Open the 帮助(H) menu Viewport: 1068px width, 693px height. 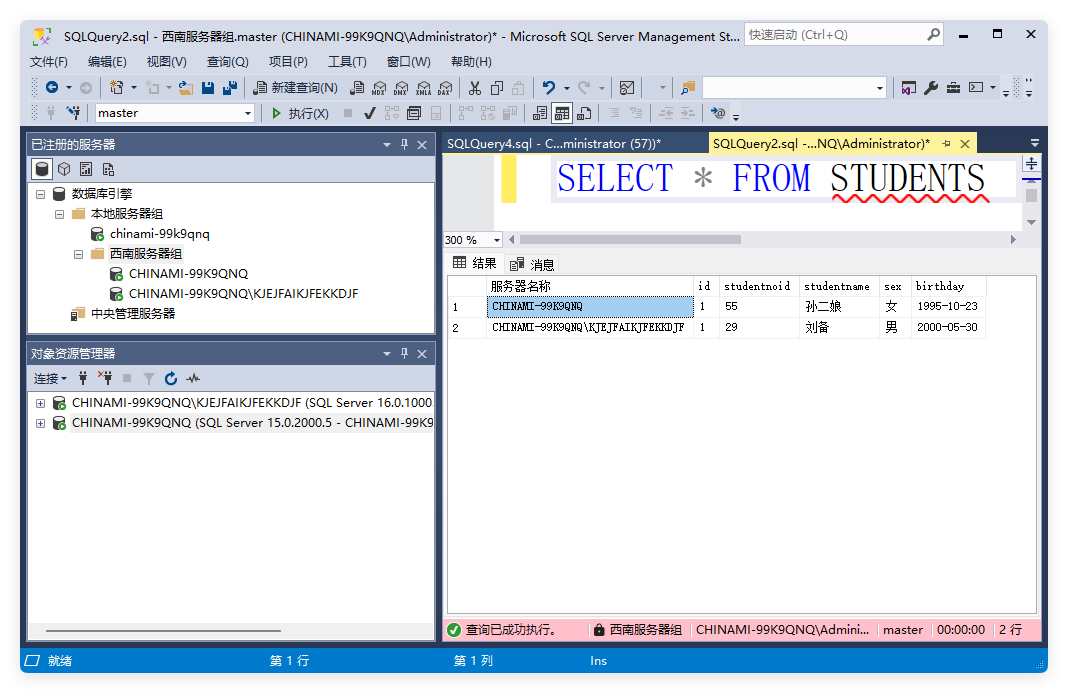[x=471, y=62]
